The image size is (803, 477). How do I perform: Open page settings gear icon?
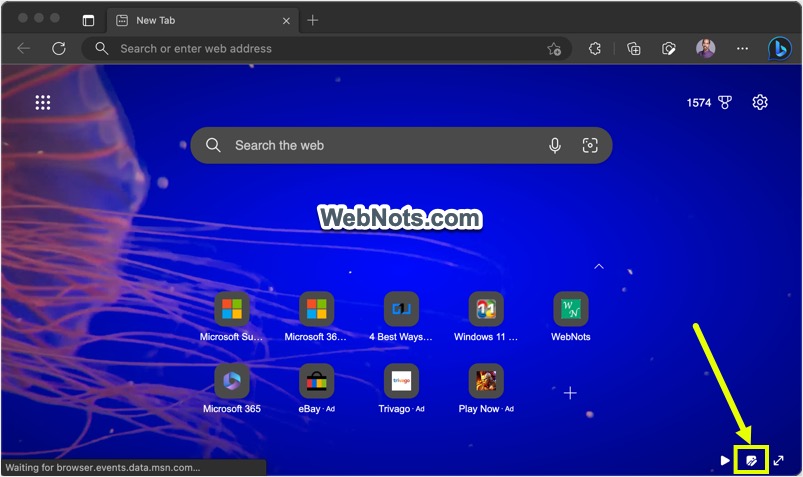[x=760, y=103]
